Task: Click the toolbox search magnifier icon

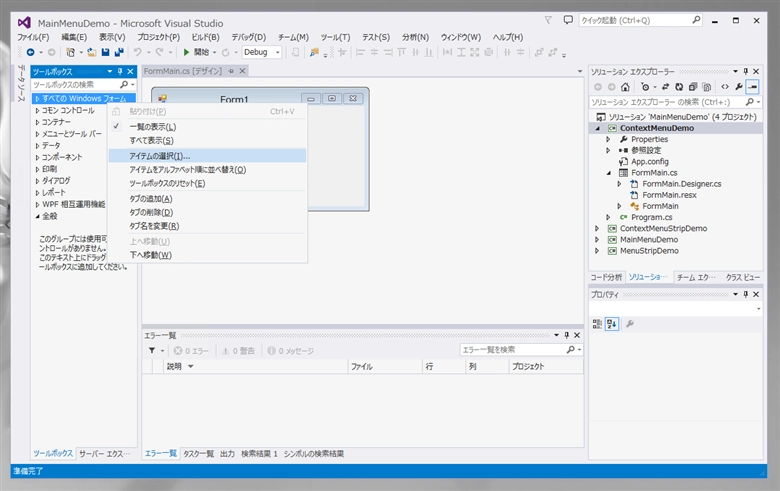Action: click(124, 85)
